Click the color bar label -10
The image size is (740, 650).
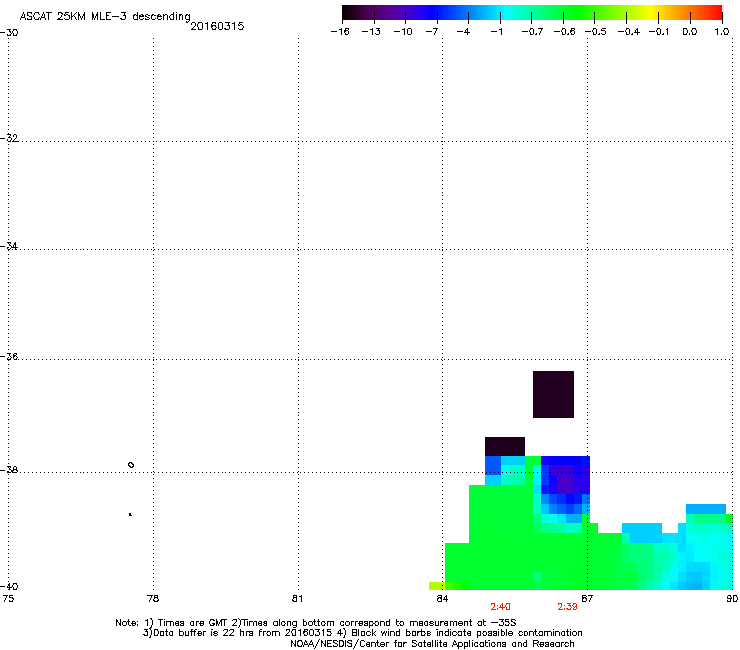click(x=403, y=32)
